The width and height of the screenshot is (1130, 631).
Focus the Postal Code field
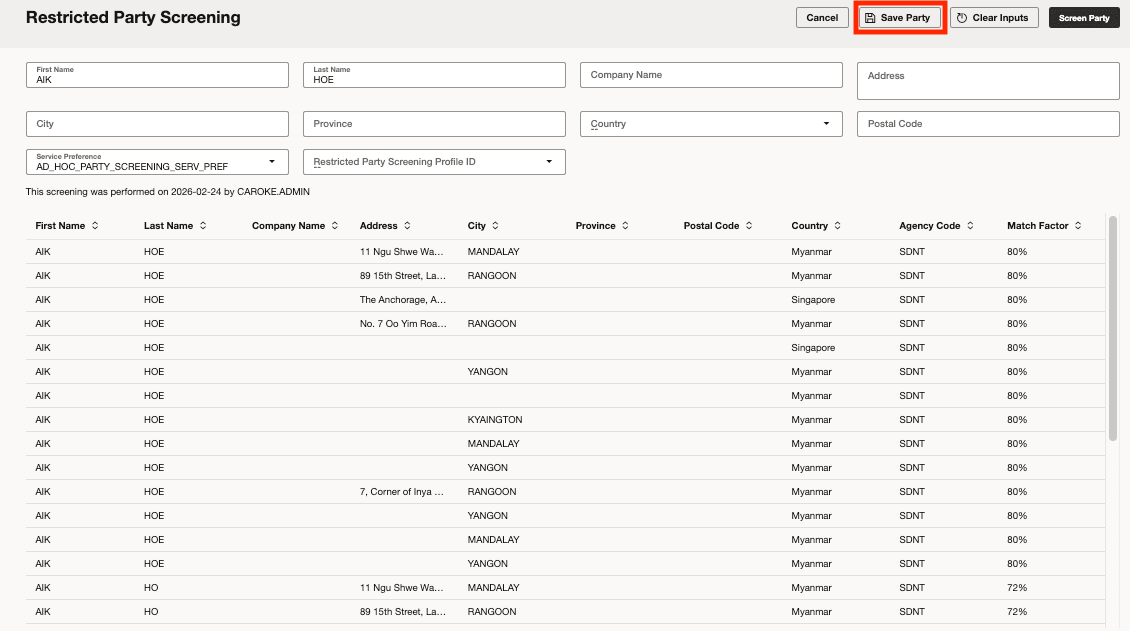[x=987, y=124]
